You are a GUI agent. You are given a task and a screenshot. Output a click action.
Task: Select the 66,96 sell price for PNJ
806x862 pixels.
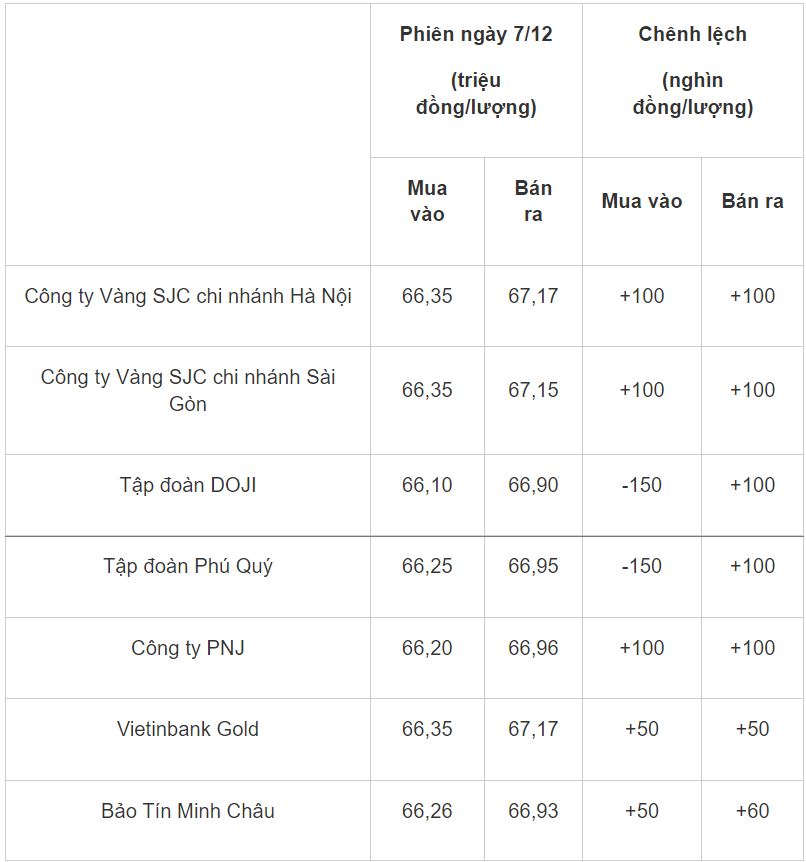[x=533, y=648]
